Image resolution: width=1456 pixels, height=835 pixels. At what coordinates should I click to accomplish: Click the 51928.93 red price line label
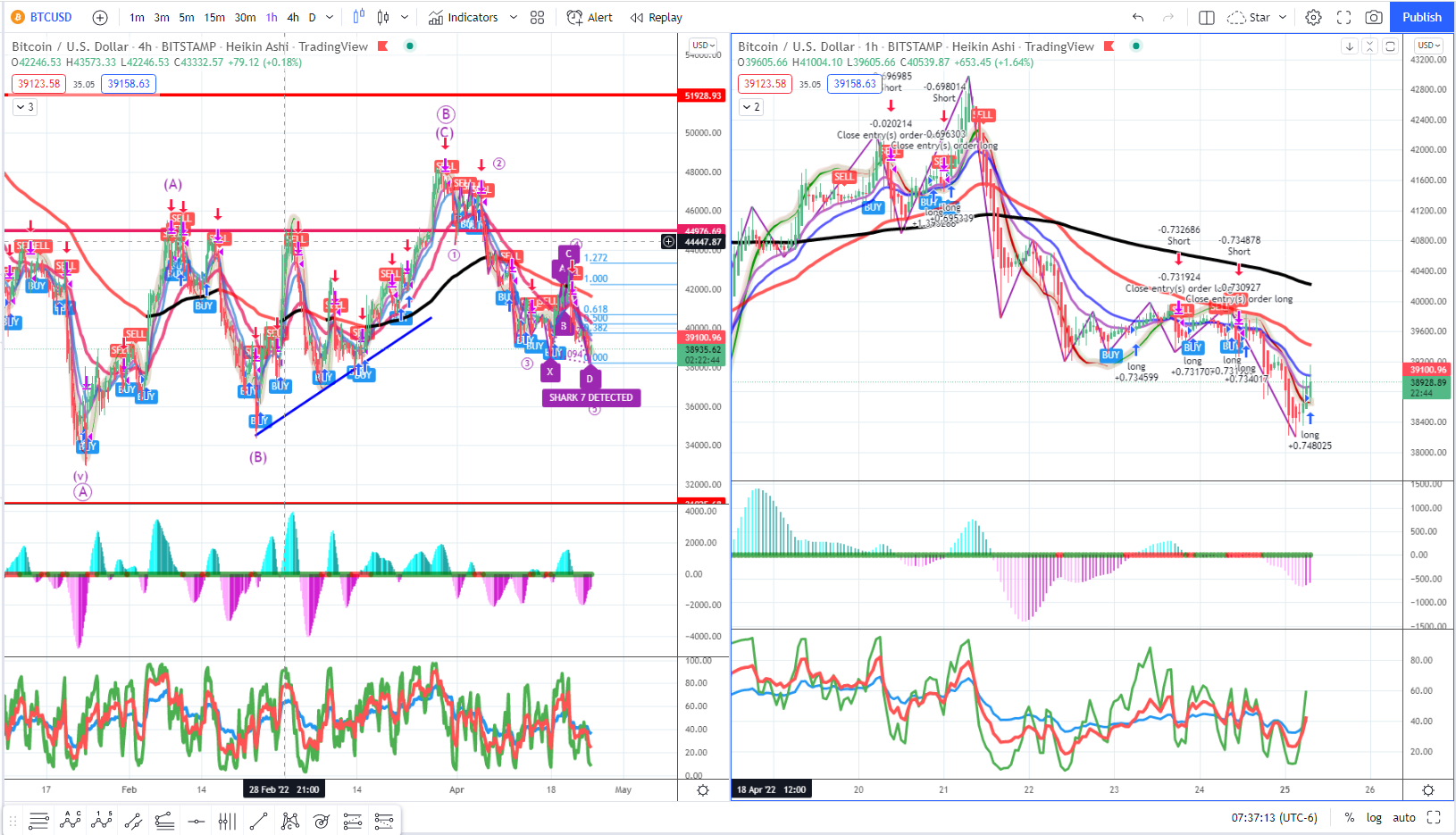703,96
